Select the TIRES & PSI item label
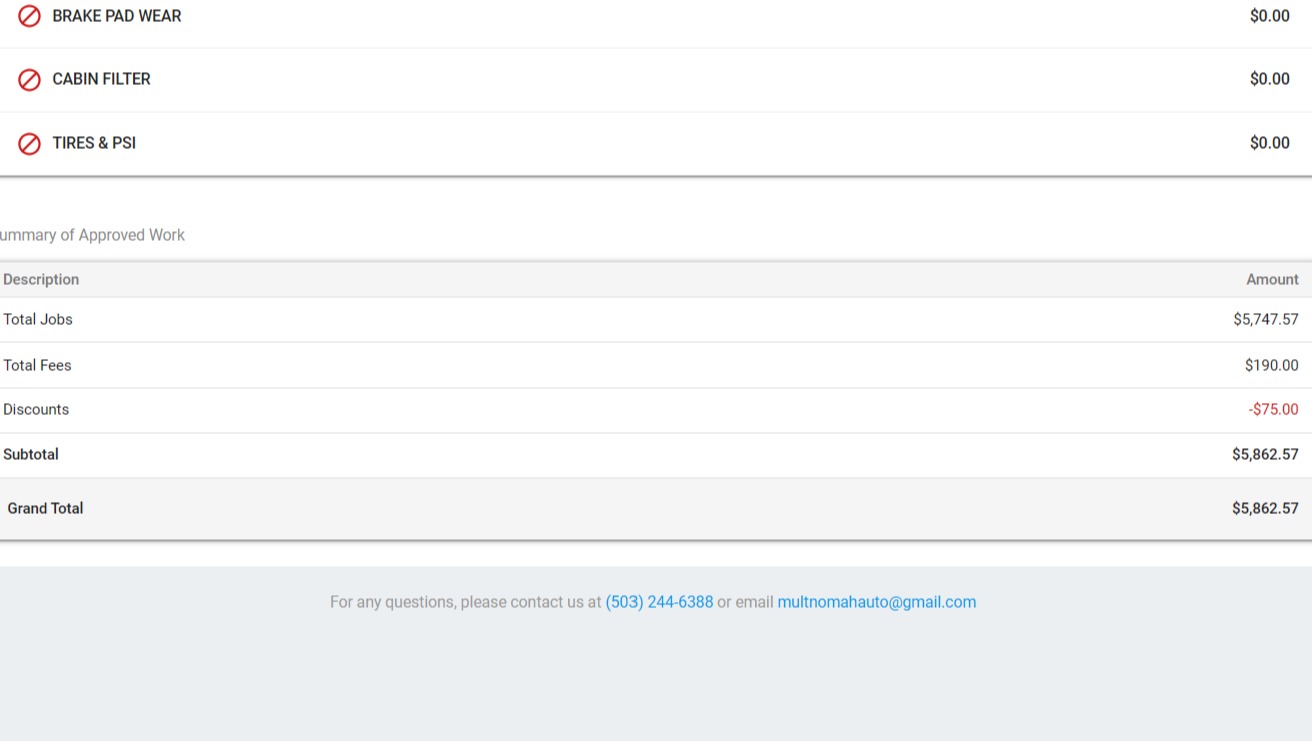The height and width of the screenshot is (741, 1312). point(94,143)
